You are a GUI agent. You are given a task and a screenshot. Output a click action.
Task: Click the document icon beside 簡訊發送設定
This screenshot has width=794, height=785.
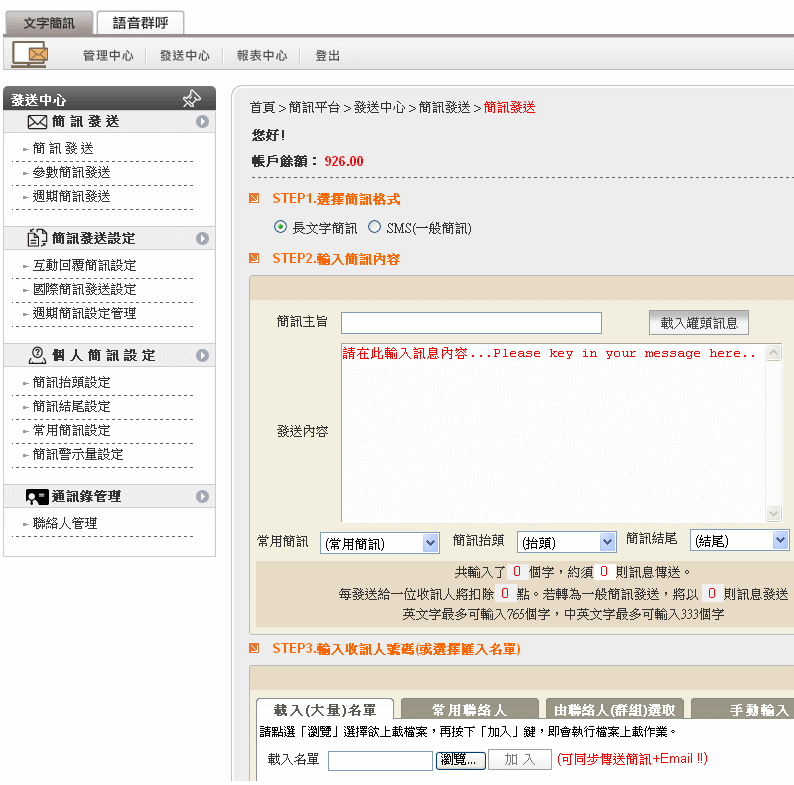click(37, 238)
